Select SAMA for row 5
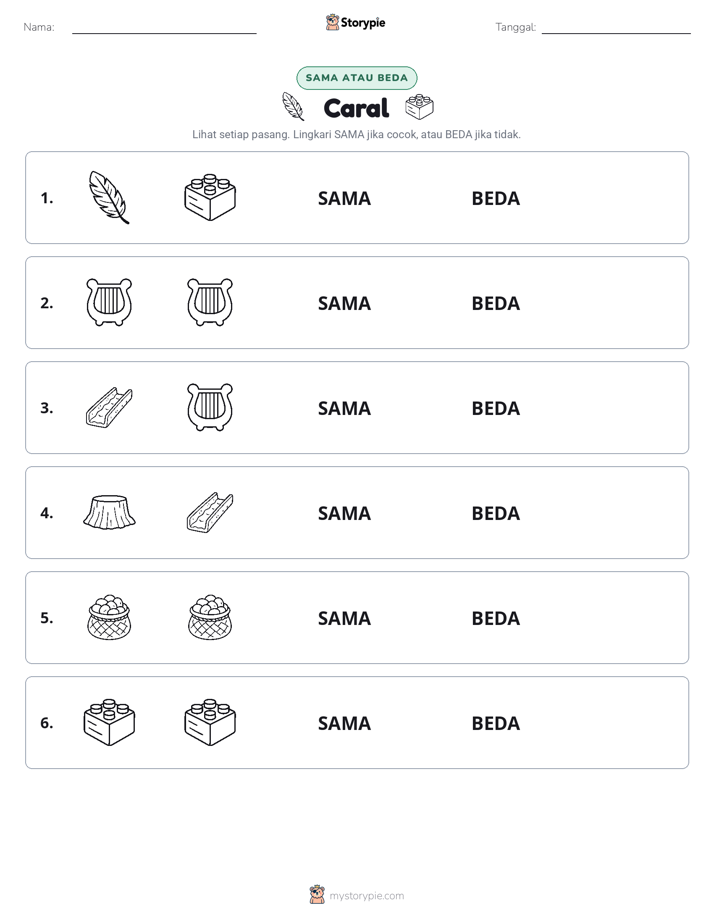 click(x=344, y=618)
